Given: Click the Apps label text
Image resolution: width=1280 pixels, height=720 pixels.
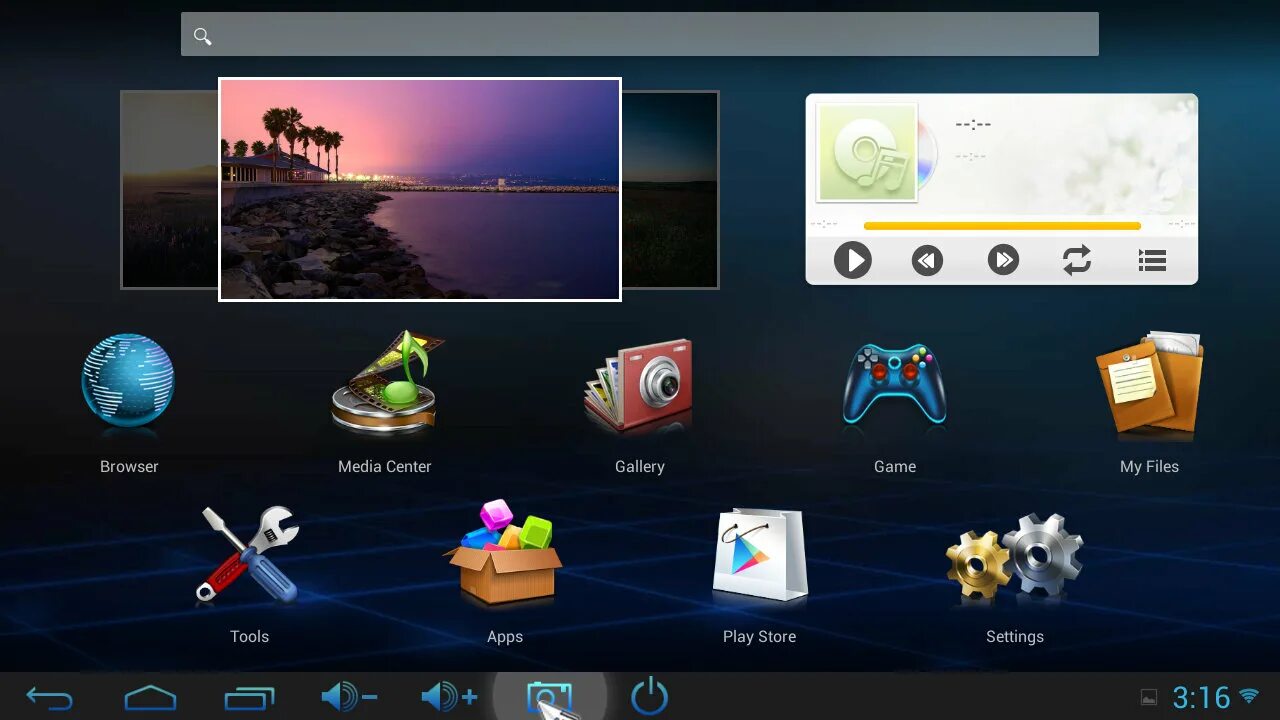Looking at the screenshot, I should click(505, 637).
